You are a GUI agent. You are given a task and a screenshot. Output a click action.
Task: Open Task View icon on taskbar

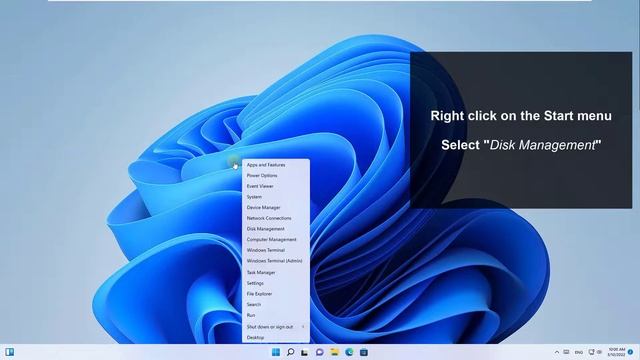tap(304, 352)
